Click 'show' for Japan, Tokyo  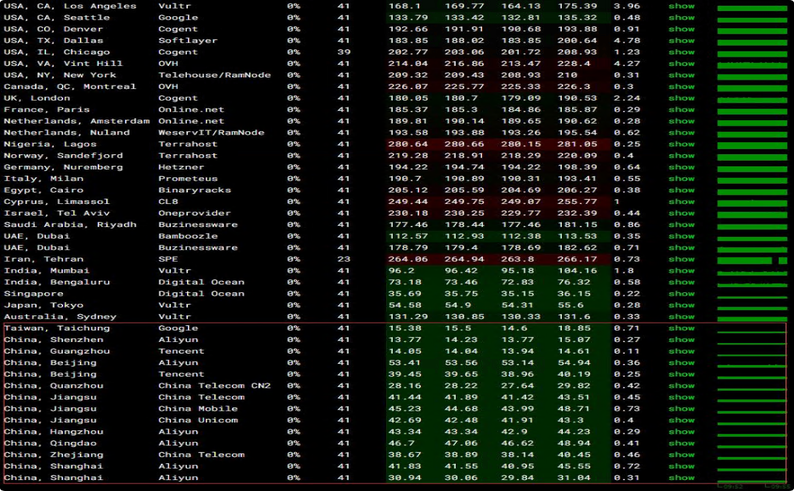click(x=681, y=305)
